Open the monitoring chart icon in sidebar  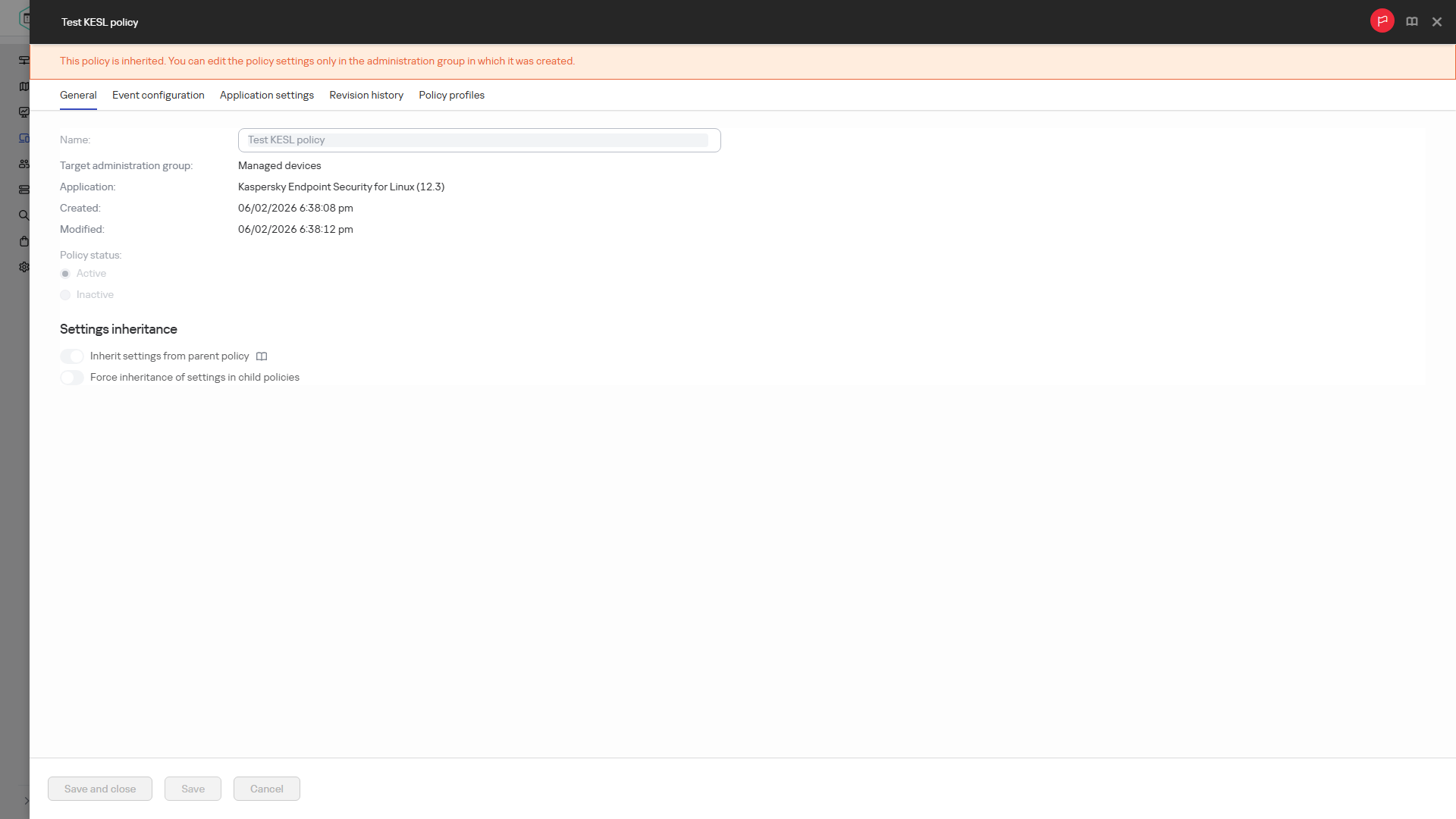24,112
